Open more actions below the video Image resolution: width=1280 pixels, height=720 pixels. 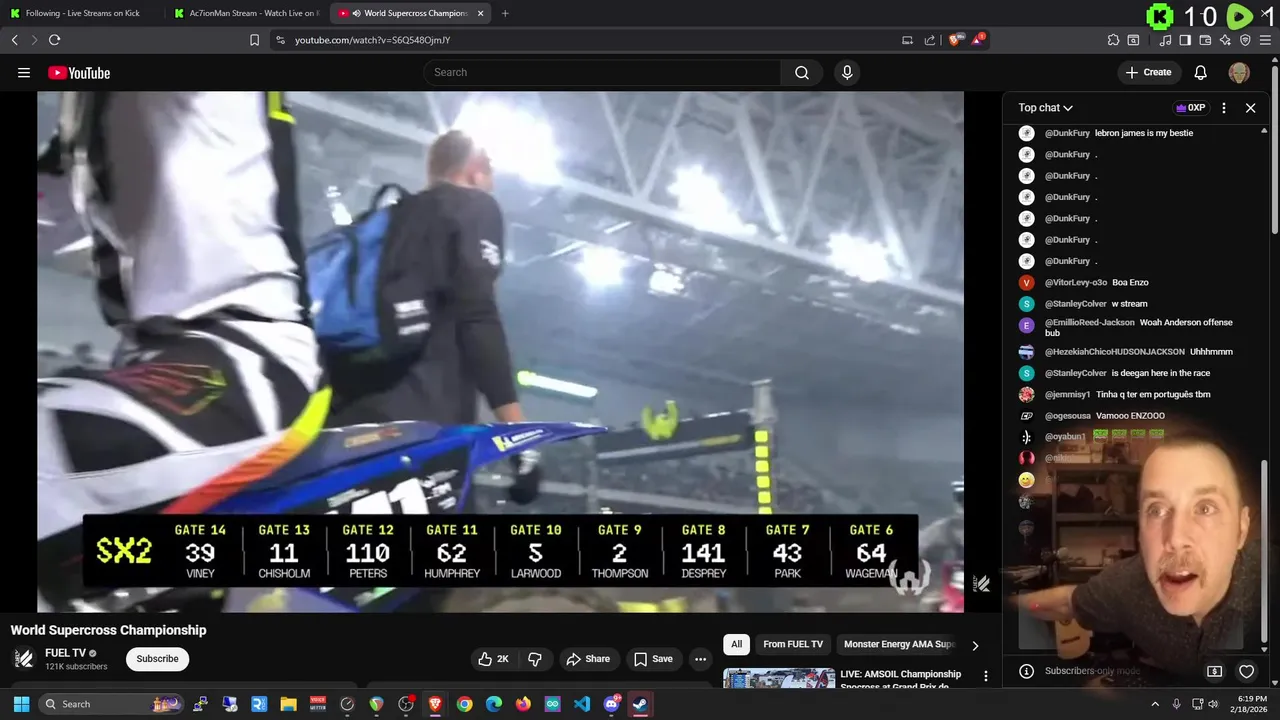pos(700,659)
